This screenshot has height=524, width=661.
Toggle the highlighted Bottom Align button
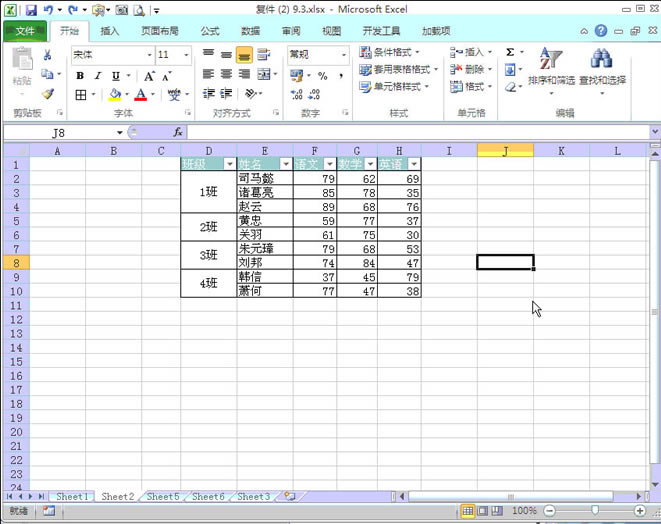coord(244,55)
